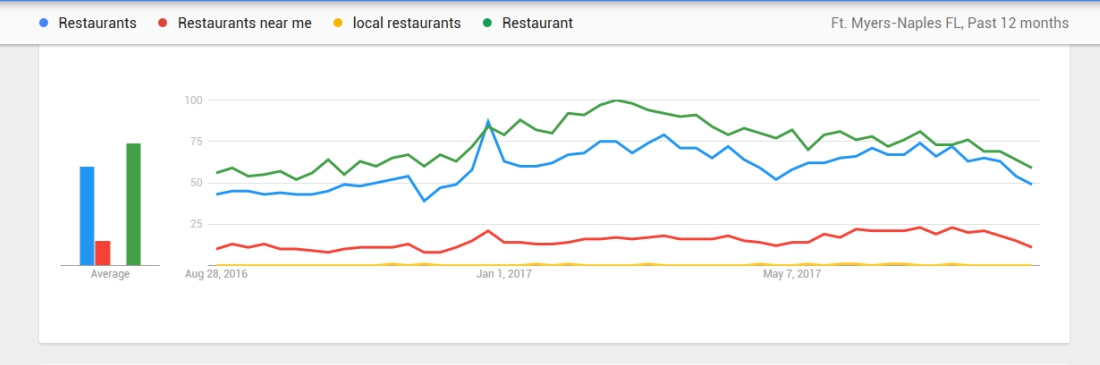Click the Average label under bars
1100x365 pixels.
[x=110, y=274]
